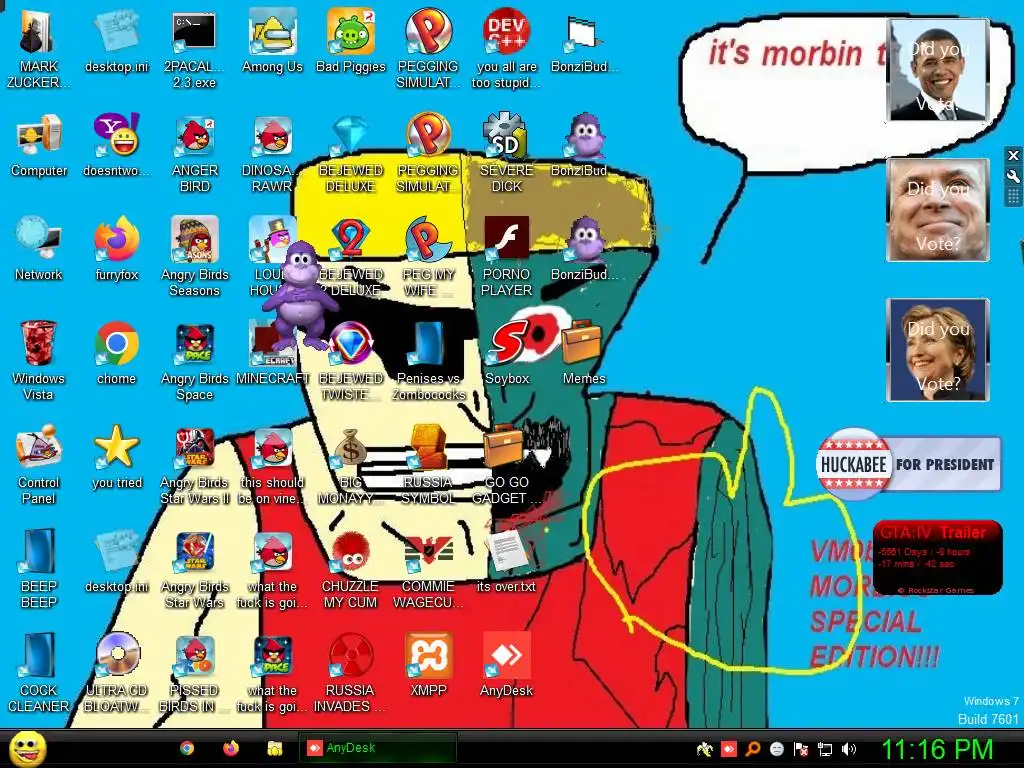This screenshot has height=768, width=1024.
Task: Click the GTA:IV Trailer countdown gadget
Action: (937, 557)
